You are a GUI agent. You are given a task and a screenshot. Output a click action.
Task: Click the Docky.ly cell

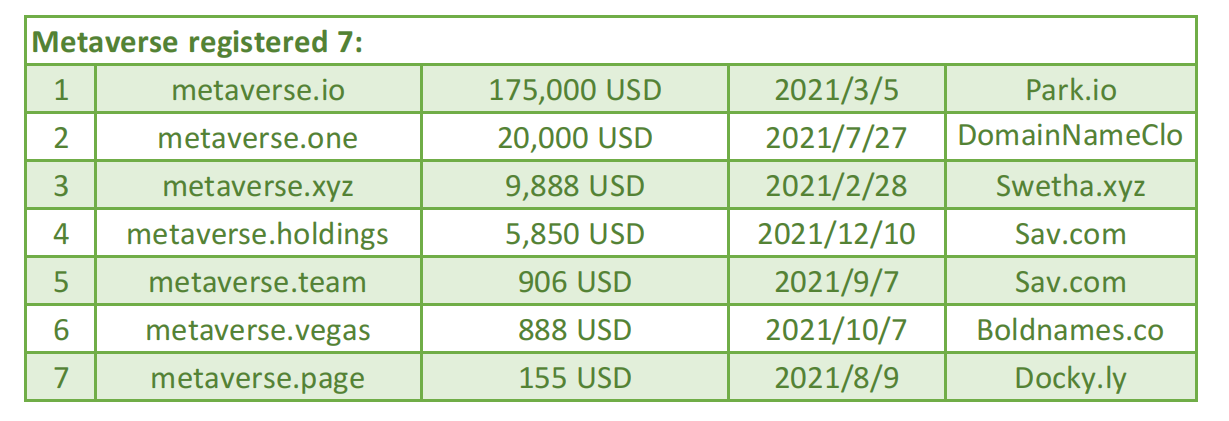(x=1070, y=377)
